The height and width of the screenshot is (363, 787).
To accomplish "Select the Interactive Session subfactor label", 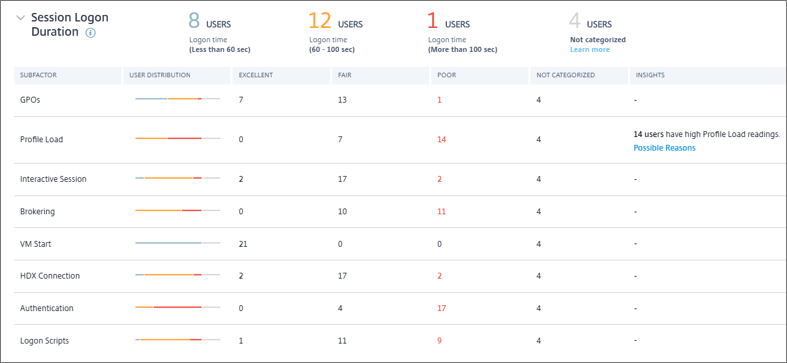I will point(53,179).
